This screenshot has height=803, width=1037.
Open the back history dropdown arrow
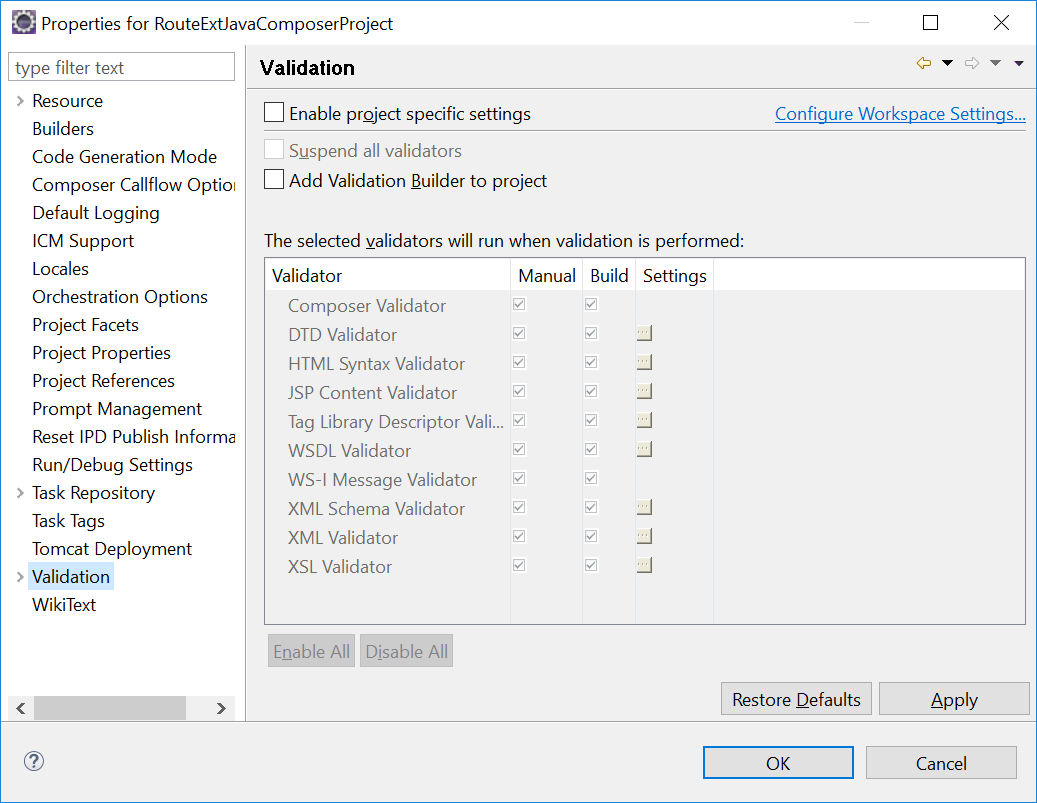click(947, 64)
